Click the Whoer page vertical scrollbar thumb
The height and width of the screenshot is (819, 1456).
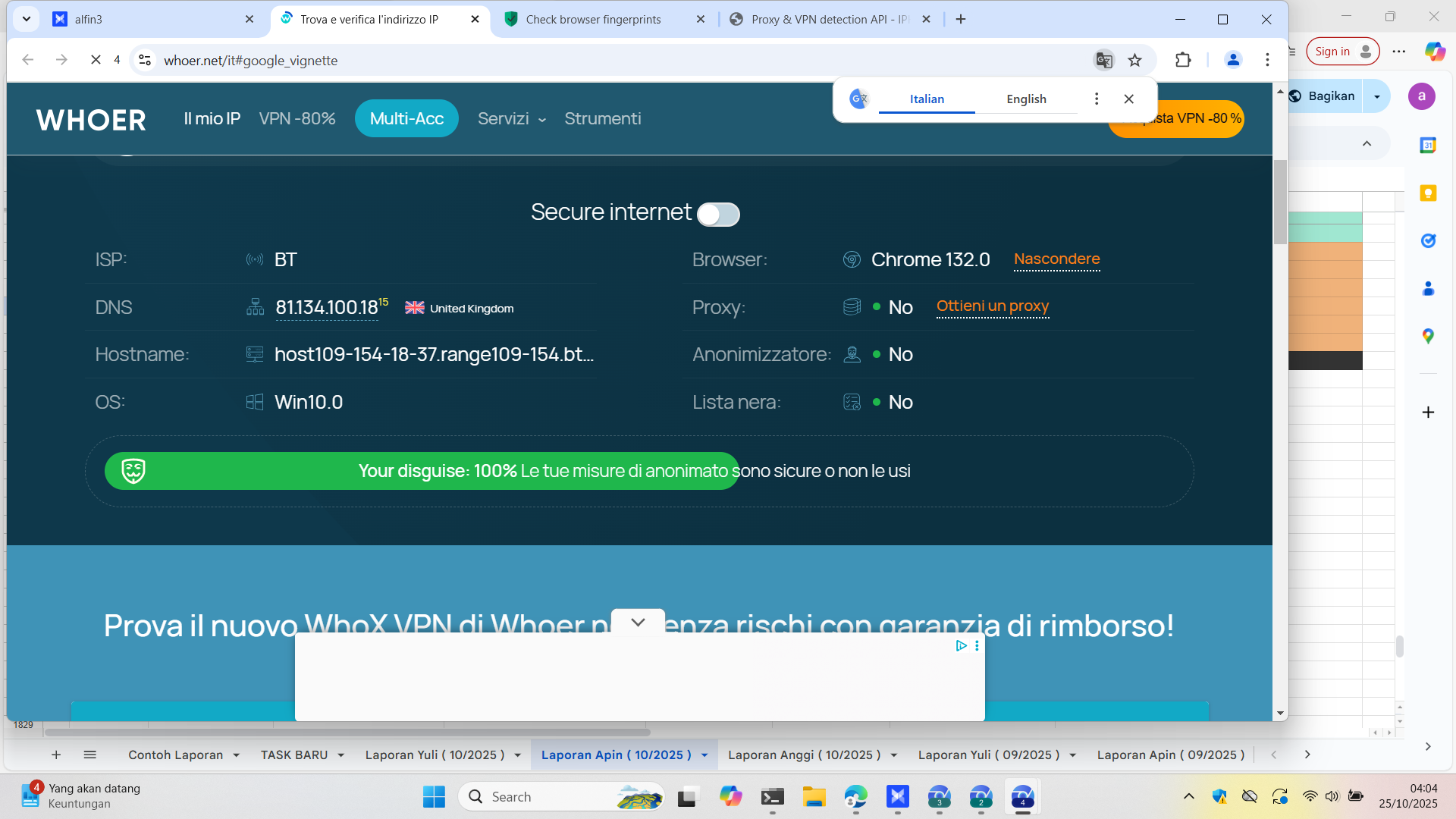pos(1280,202)
